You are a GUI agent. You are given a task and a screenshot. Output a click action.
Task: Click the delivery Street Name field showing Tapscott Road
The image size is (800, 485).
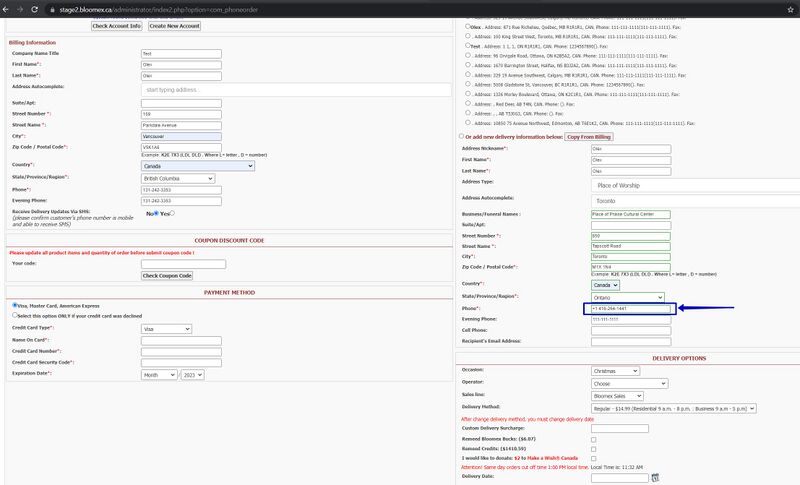[631, 246]
